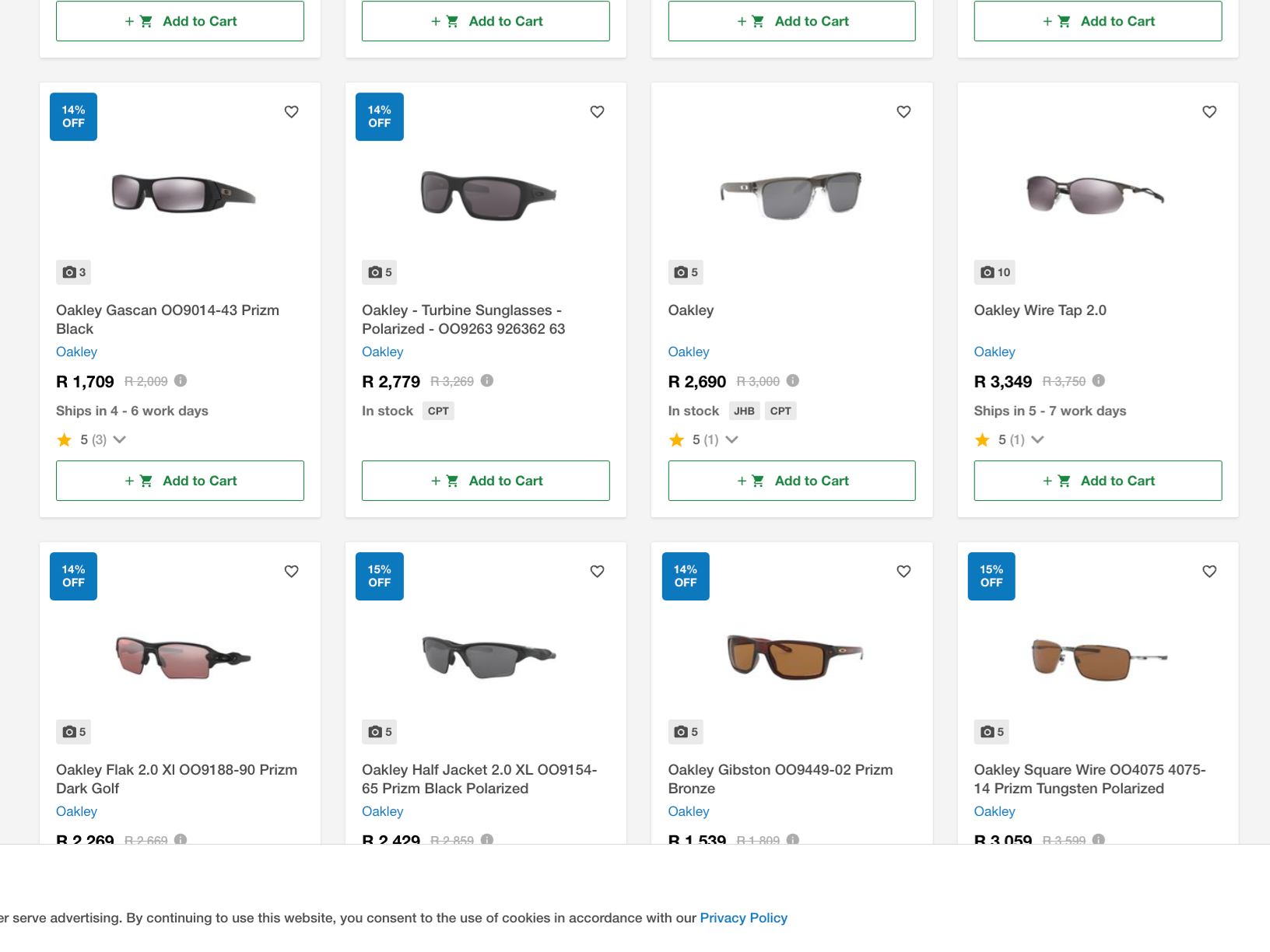Expand rating dropdown for Wire Tap 2.0
The width and height of the screenshot is (1270, 952).
1038,439
